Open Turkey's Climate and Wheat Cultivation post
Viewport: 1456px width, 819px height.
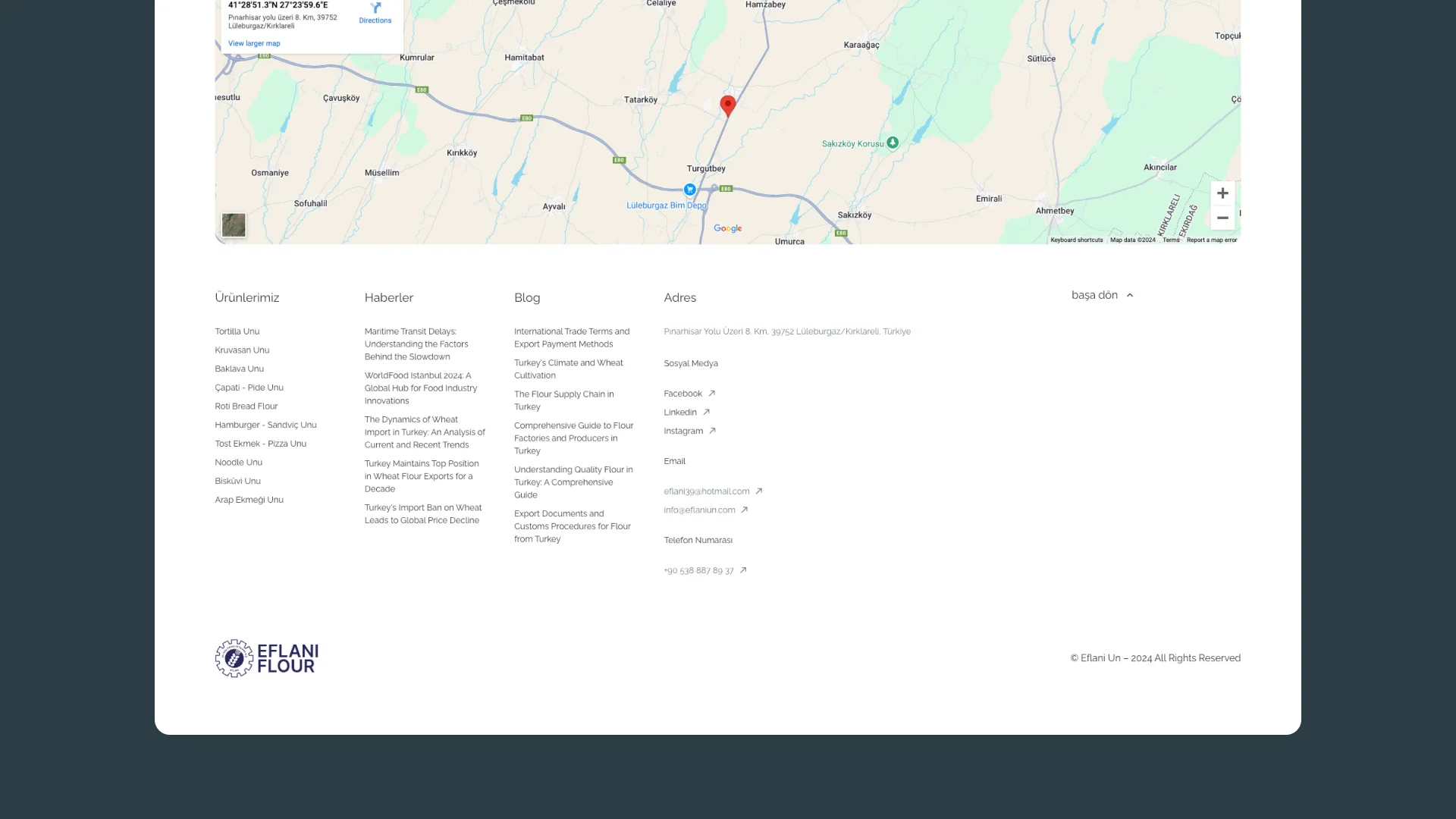(x=569, y=369)
